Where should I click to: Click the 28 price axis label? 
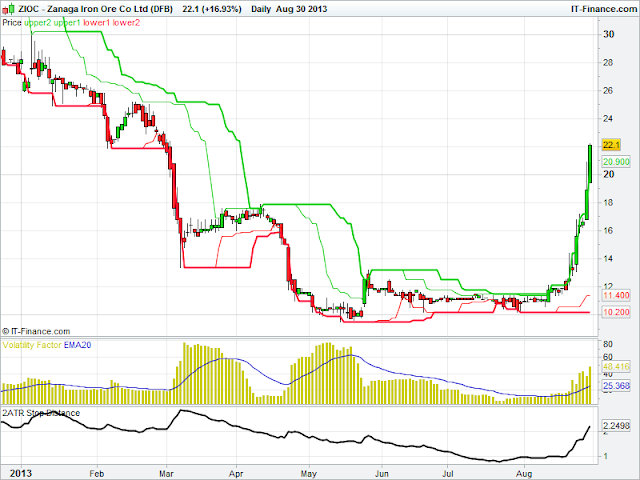609,63
